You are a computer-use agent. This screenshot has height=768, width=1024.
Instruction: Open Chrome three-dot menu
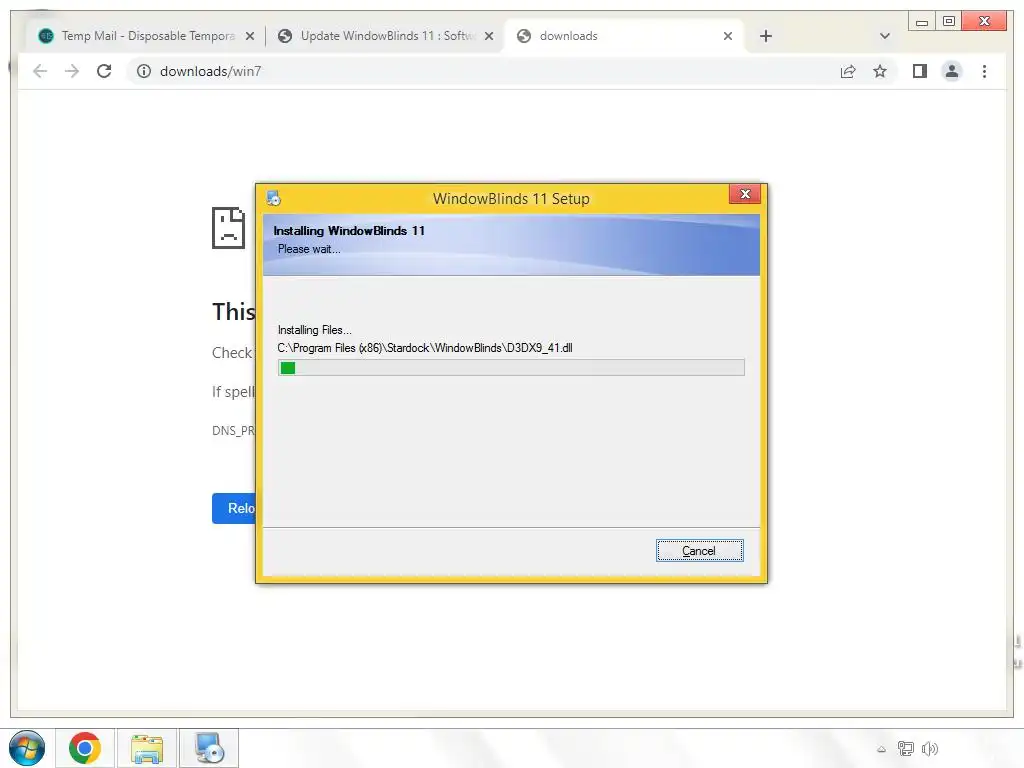(x=984, y=71)
